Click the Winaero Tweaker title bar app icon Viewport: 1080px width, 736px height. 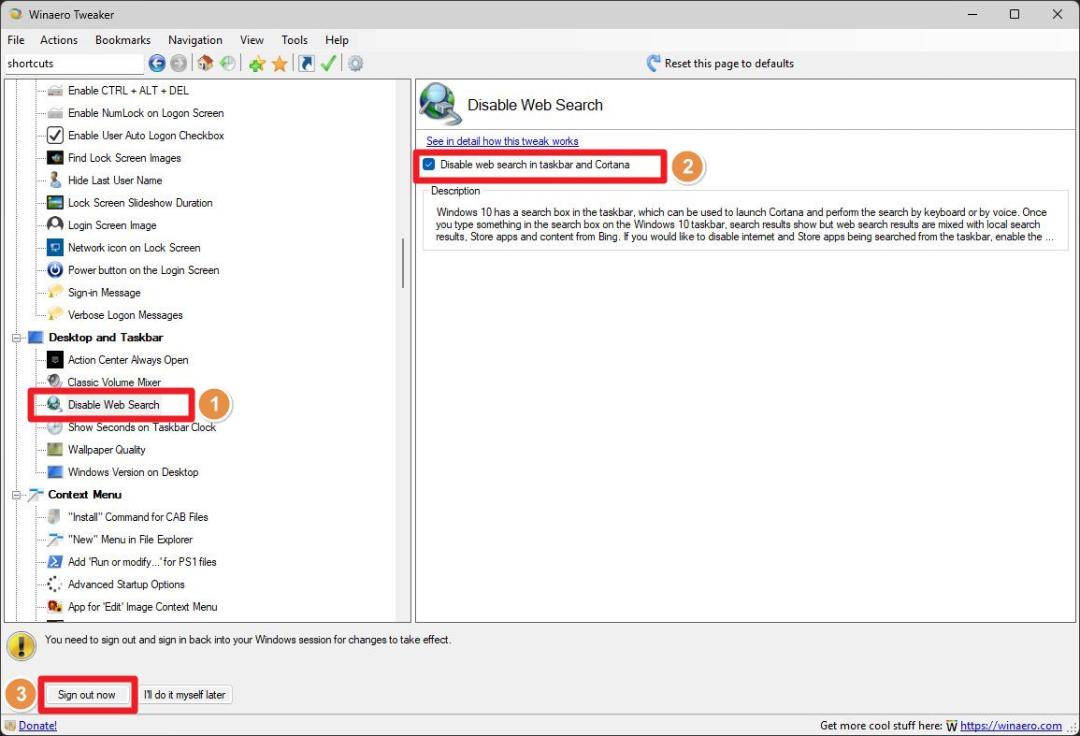[15, 14]
